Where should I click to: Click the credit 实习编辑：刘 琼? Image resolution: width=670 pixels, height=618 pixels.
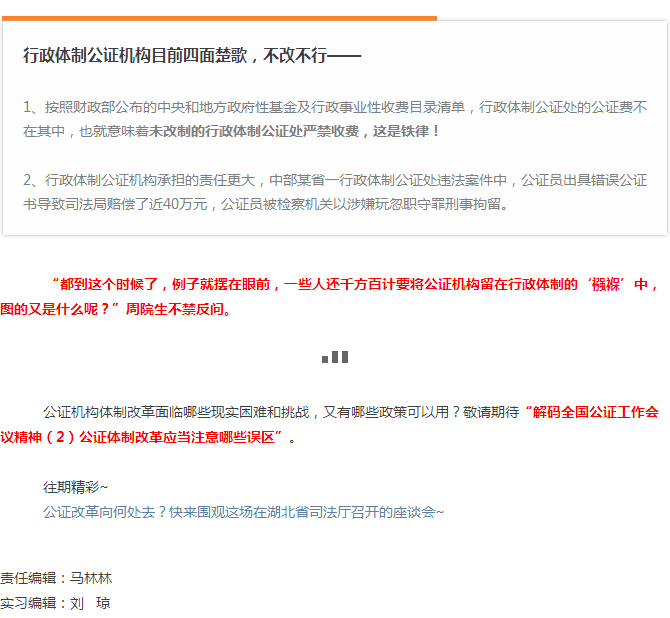tap(55, 603)
